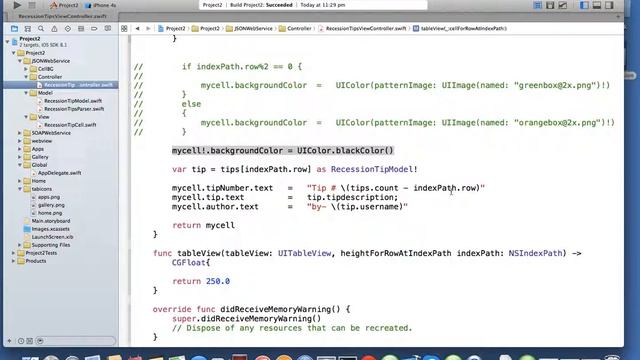Screen dimensions: 640x360
Task: Click the 'return 250.0' line
Action: click(x=201, y=281)
